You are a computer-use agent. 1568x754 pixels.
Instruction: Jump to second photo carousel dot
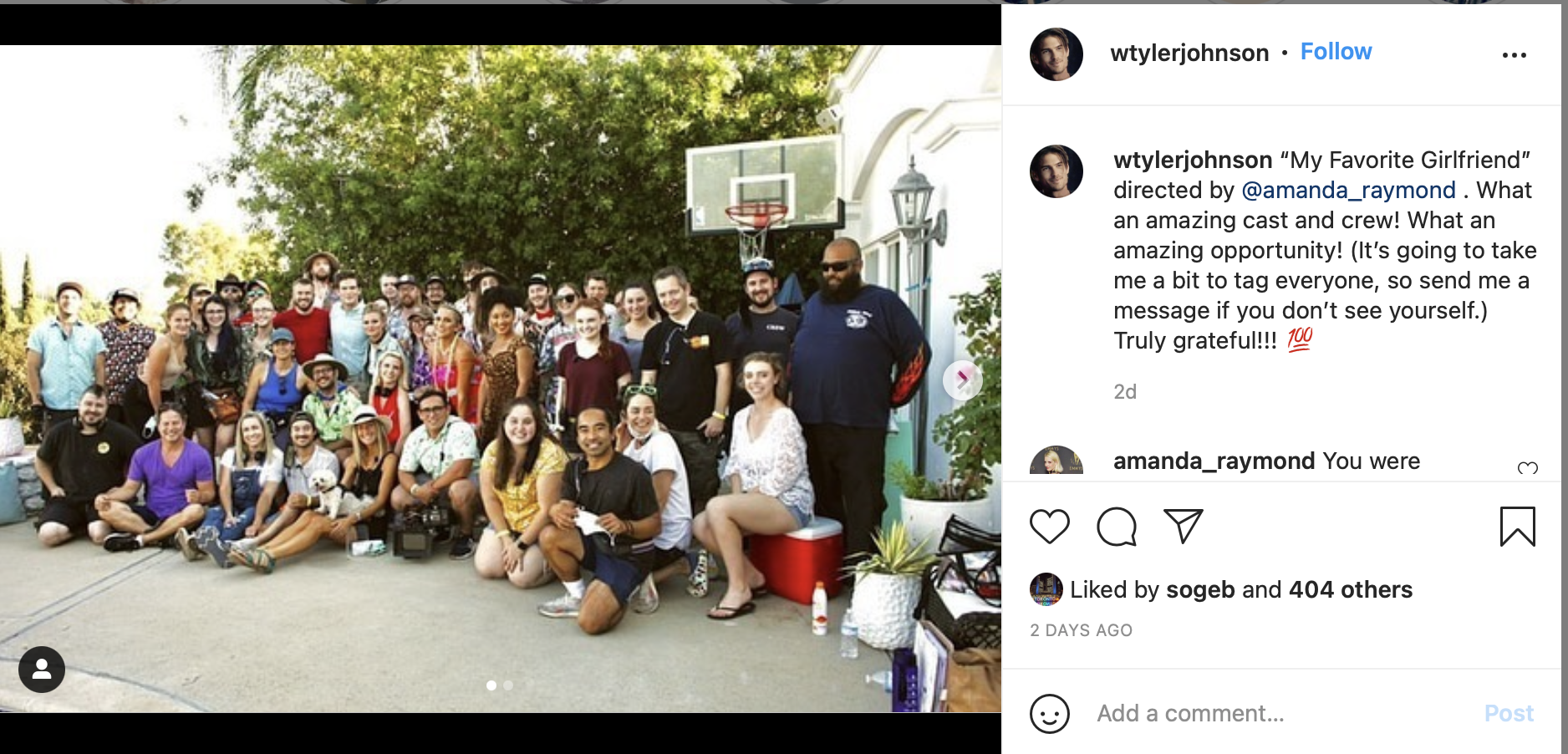pyautogui.click(x=508, y=685)
